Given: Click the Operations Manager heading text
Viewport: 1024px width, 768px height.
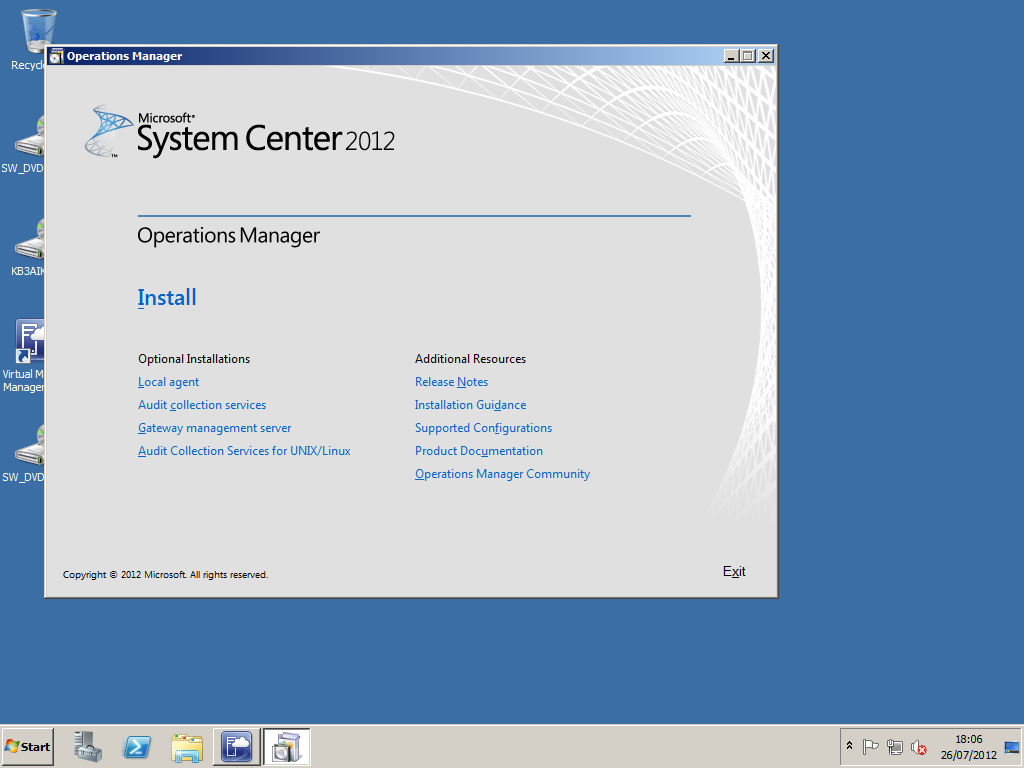Looking at the screenshot, I should (x=229, y=236).
